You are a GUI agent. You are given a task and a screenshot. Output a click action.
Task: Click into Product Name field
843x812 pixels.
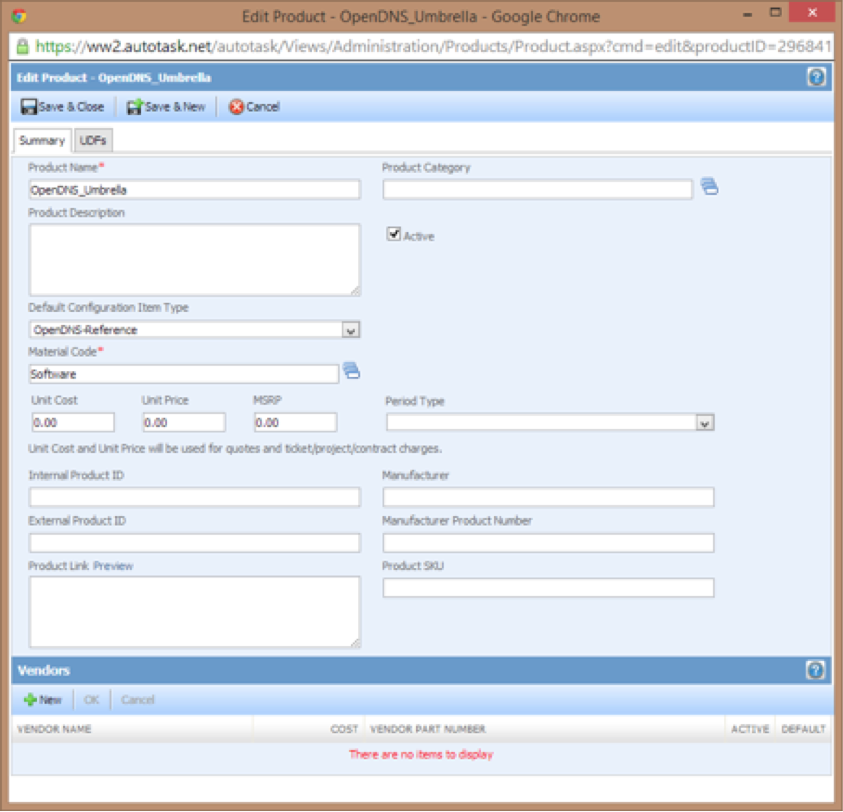195,190
